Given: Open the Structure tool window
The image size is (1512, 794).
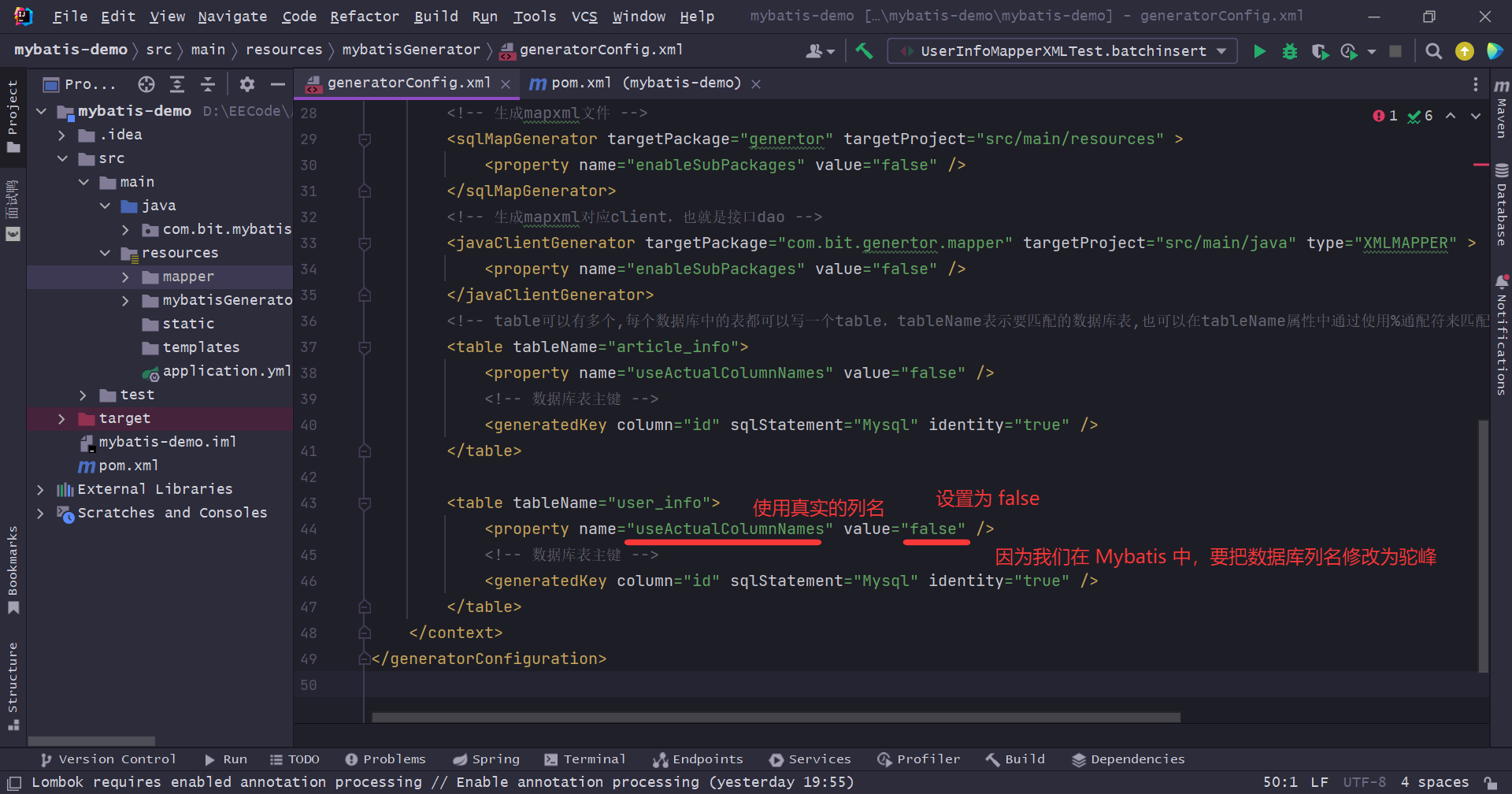Looking at the screenshot, I should pyautogui.click(x=13, y=685).
